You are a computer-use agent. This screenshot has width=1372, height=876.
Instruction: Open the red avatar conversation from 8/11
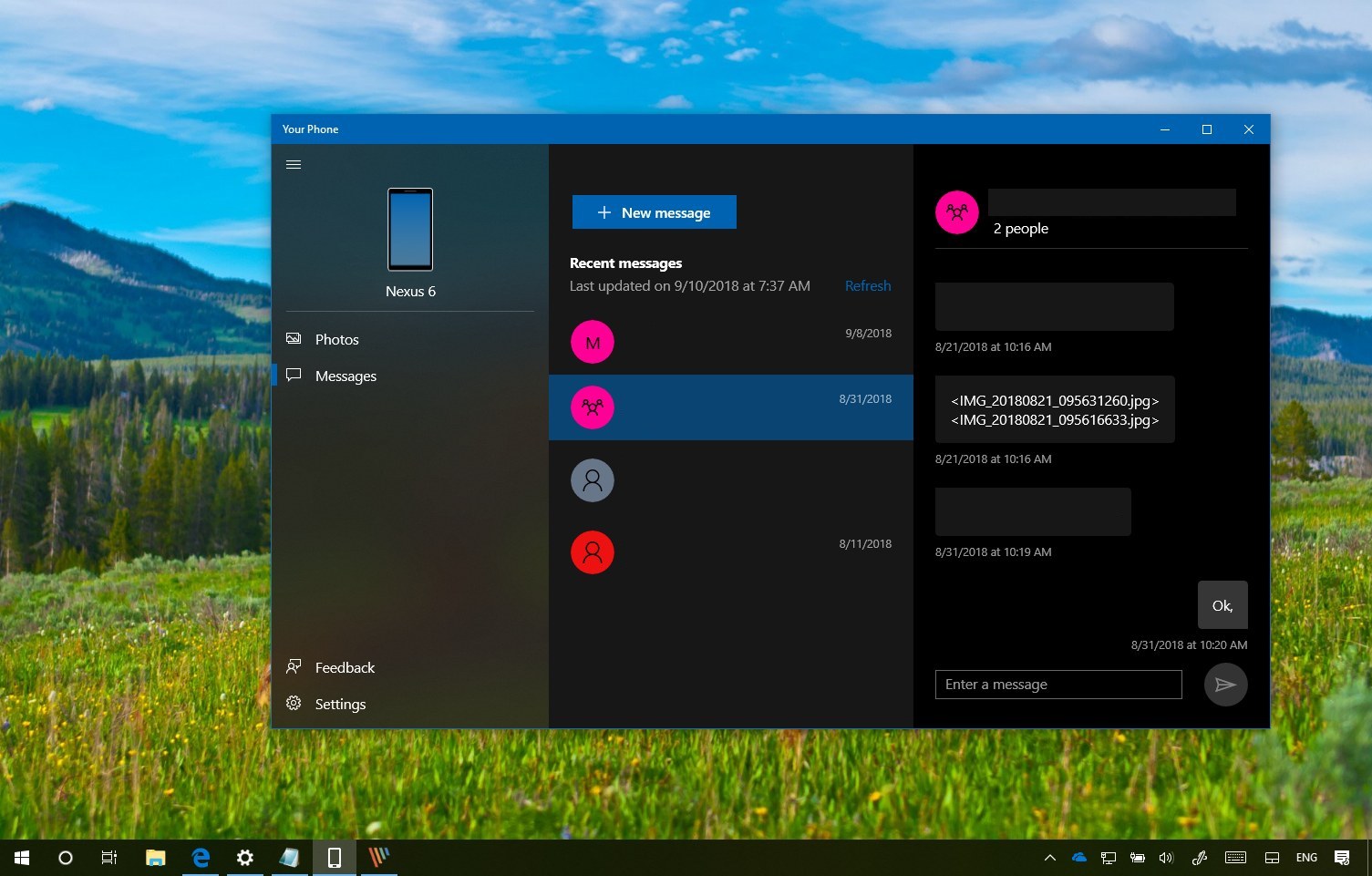click(x=592, y=551)
